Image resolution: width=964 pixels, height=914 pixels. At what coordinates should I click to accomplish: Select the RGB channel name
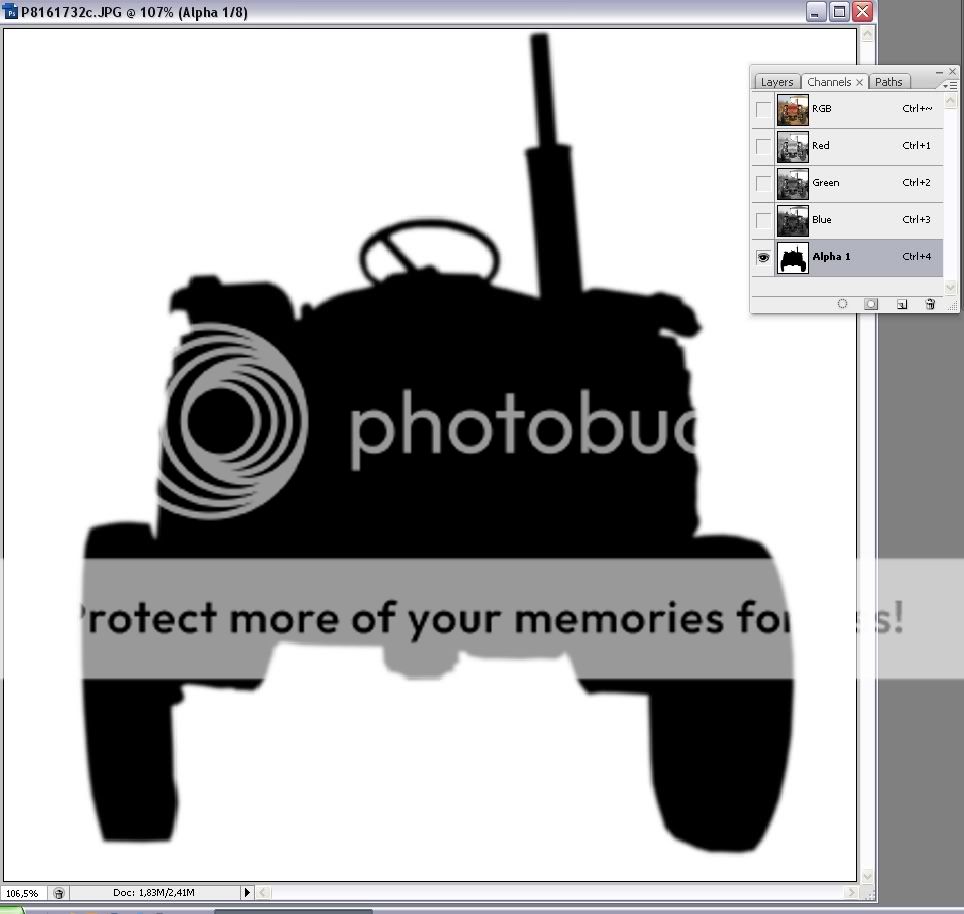pyautogui.click(x=822, y=109)
